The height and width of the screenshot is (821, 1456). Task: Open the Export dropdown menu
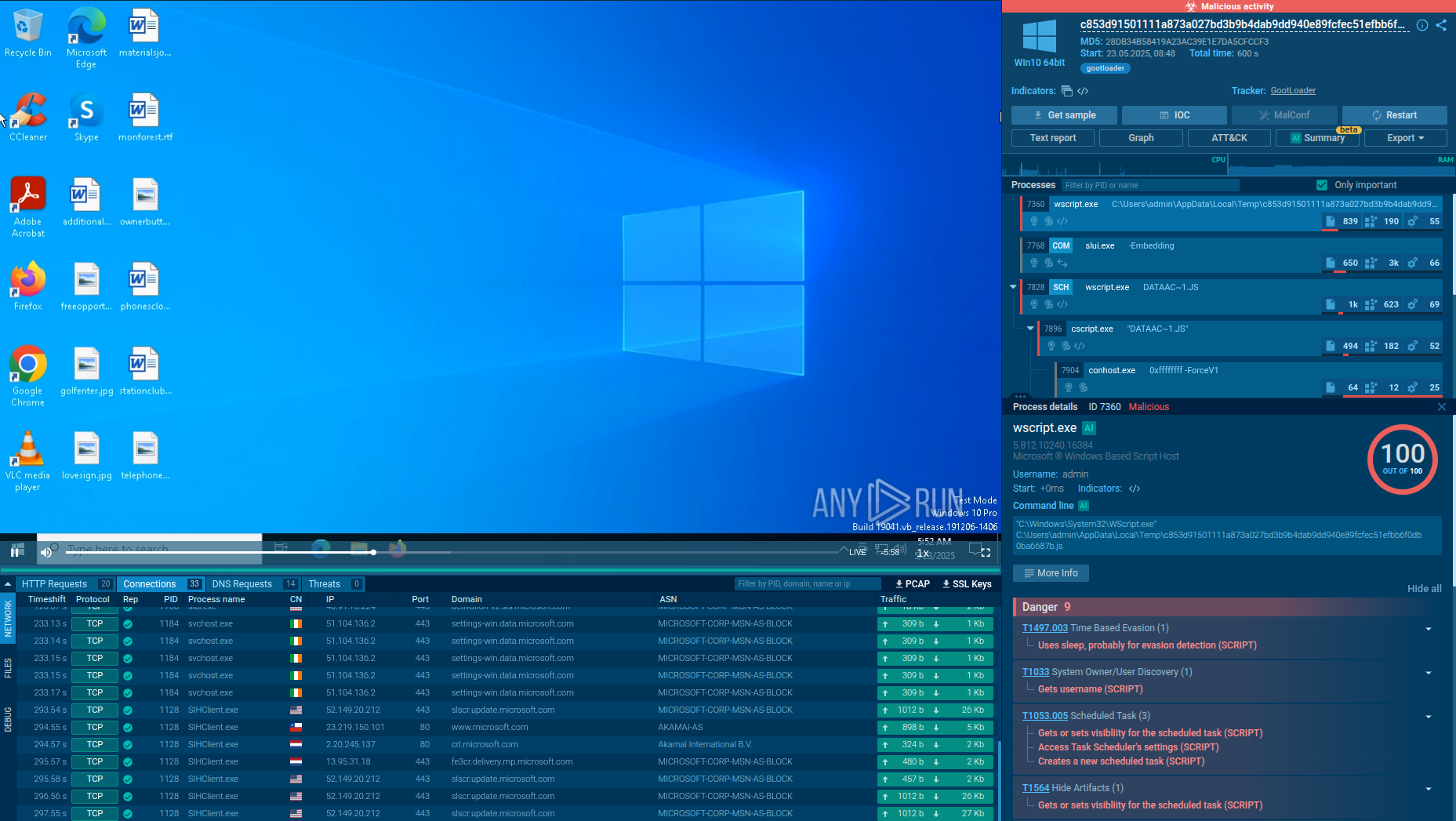pyautogui.click(x=1405, y=138)
